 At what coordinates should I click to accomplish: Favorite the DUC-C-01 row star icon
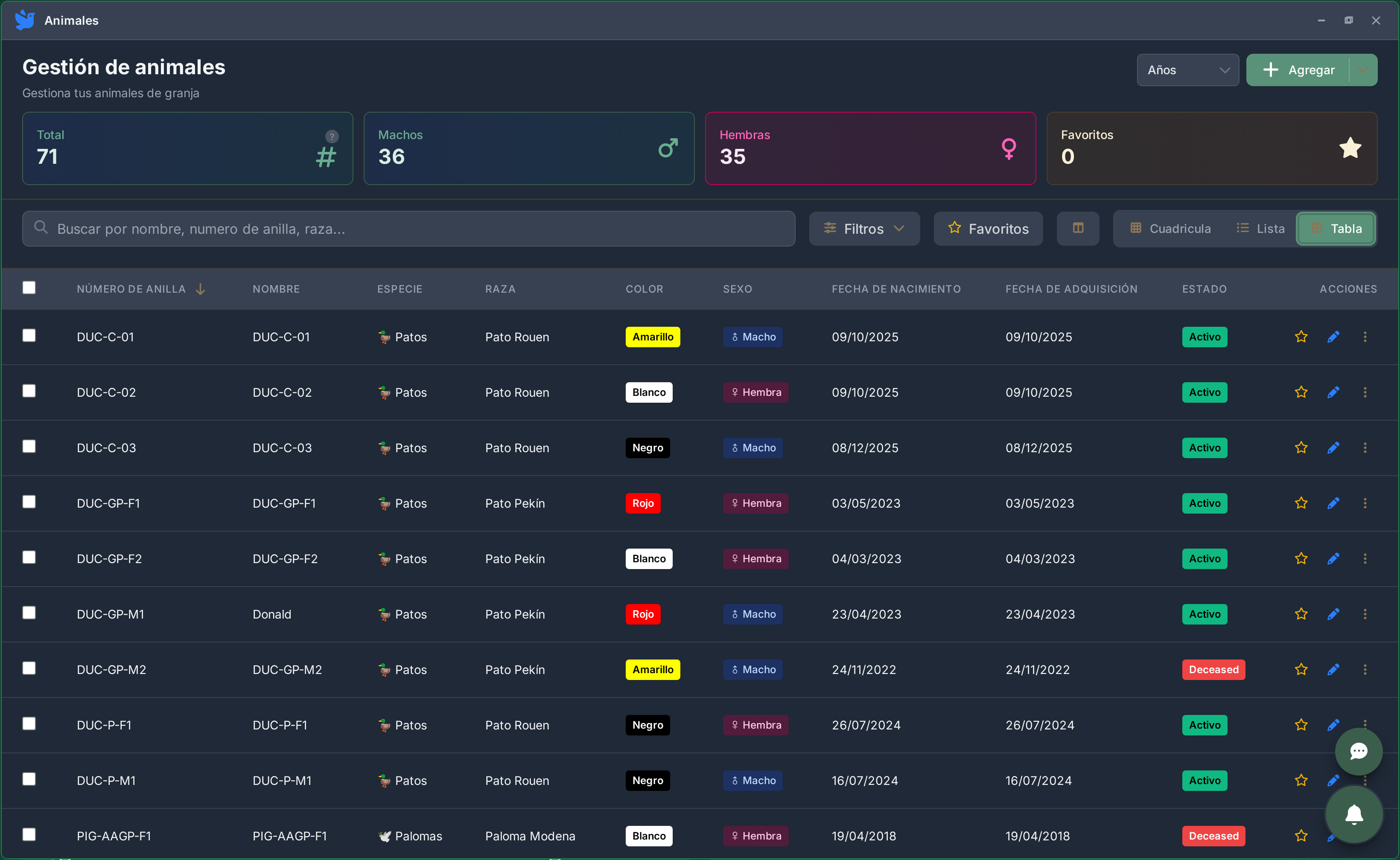point(1301,337)
